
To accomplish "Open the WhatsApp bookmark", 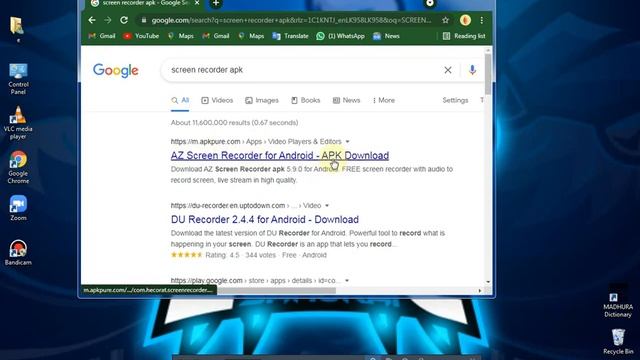I will point(340,36).
